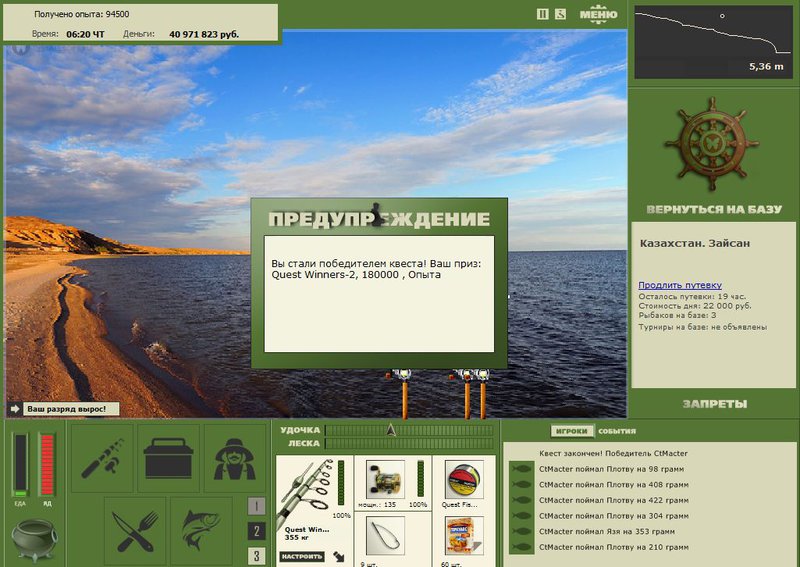This screenshot has height=567, width=800.
Task: Click the 'Продлить путевку' link
Action: pos(680,285)
